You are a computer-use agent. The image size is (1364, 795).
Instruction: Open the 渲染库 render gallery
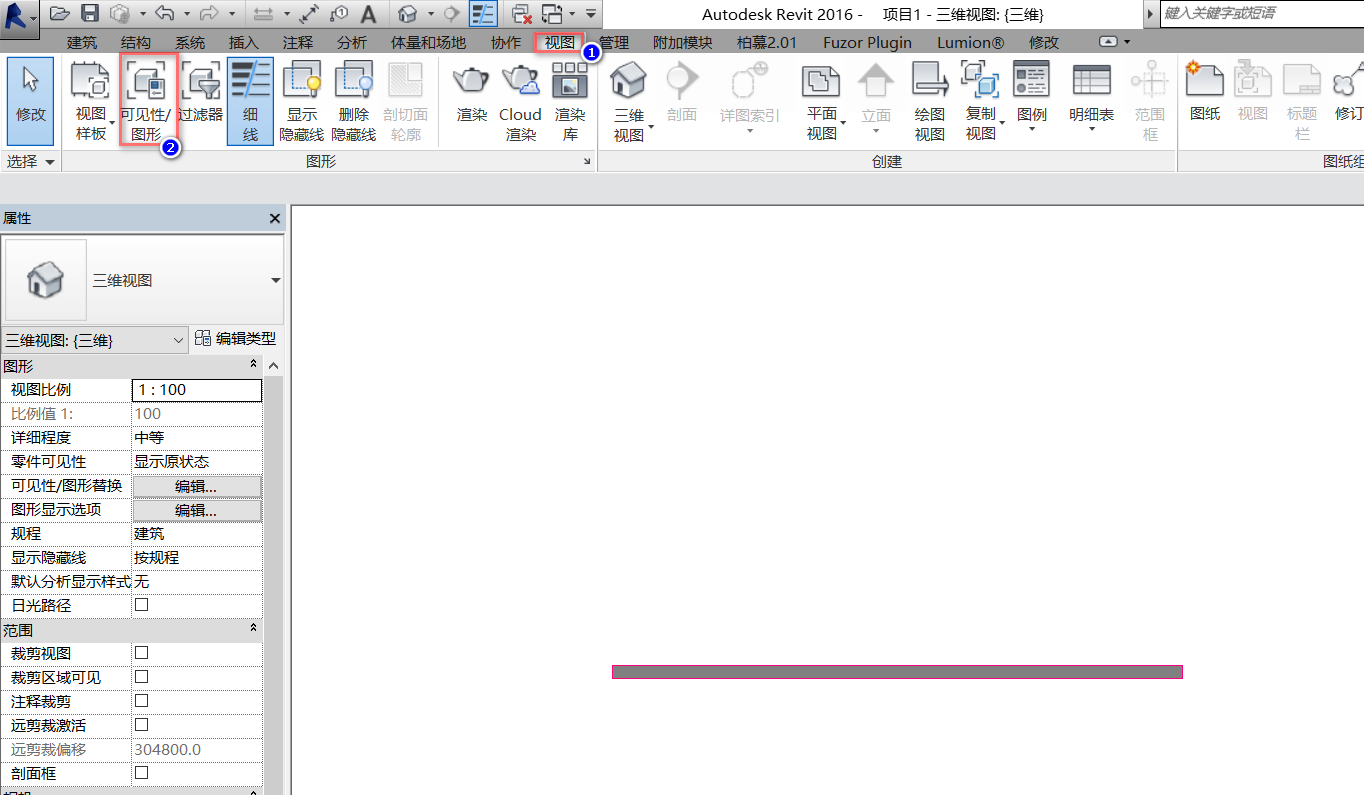[570, 100]
